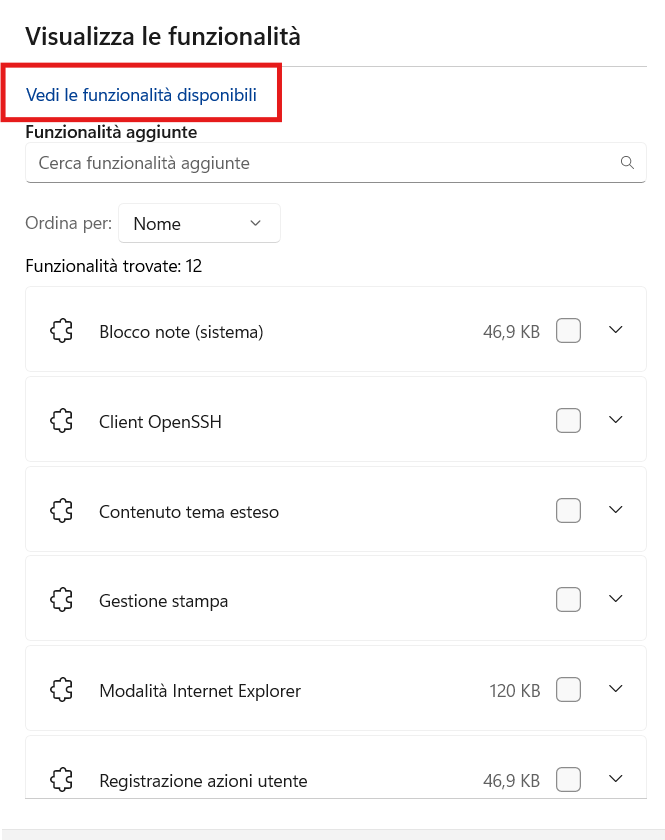
Task: Tick the Blocco note (sistema) checkbox
Action: tap(568, 331)
